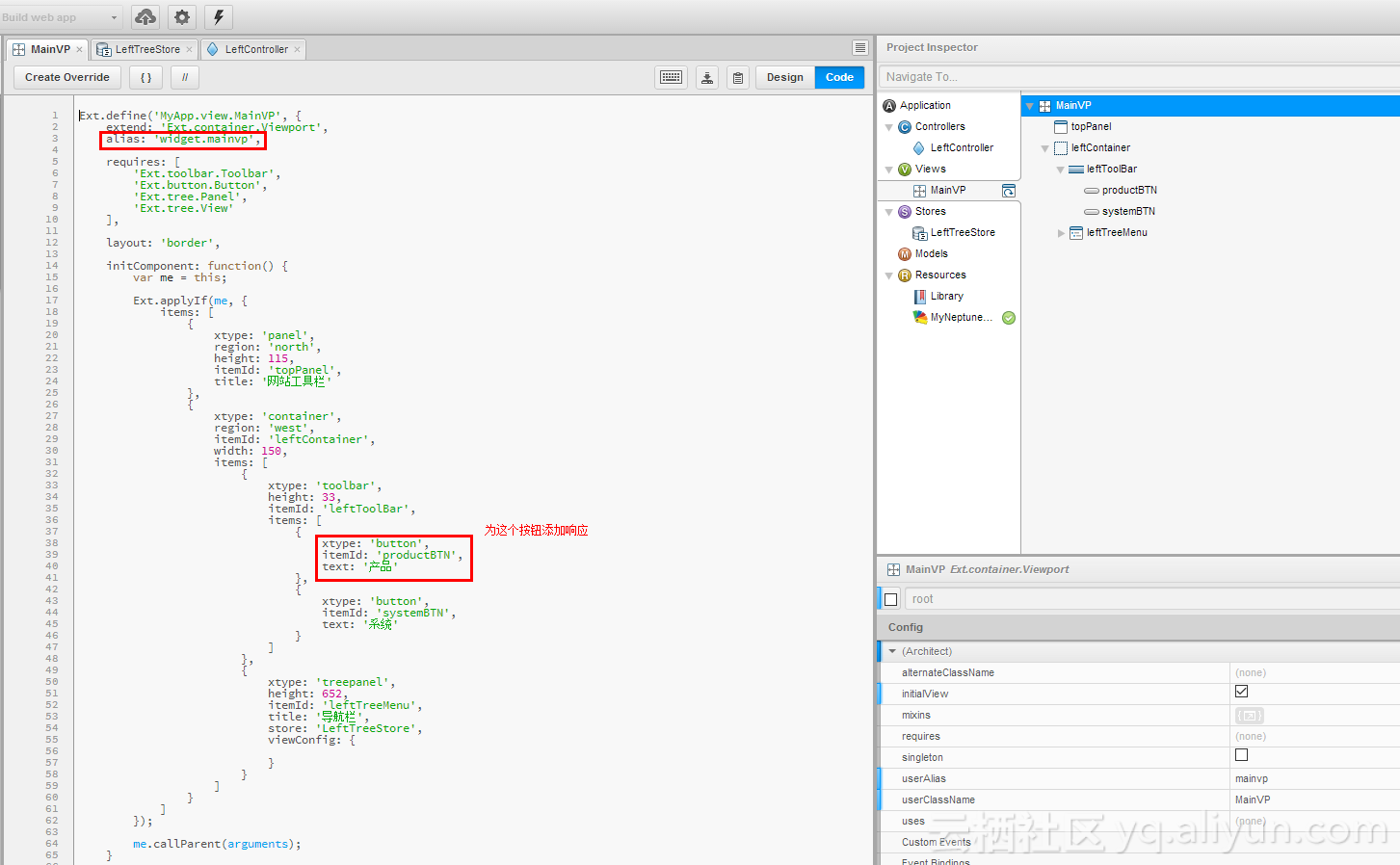This screenshot has height=865, width=1400.
Task: Click the green check icon beside MyNeptune
Action: pyautogui.click(x=1009, y=318)
